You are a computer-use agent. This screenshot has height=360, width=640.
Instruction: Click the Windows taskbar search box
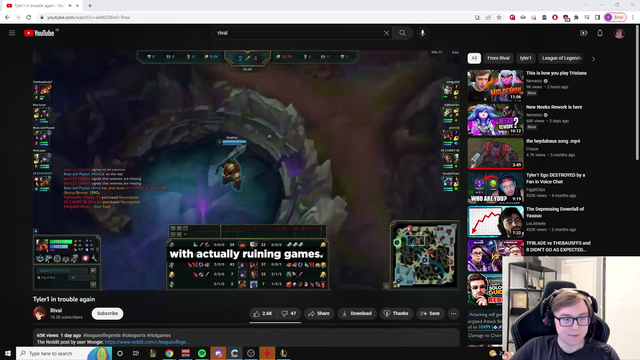coord(63,353)
